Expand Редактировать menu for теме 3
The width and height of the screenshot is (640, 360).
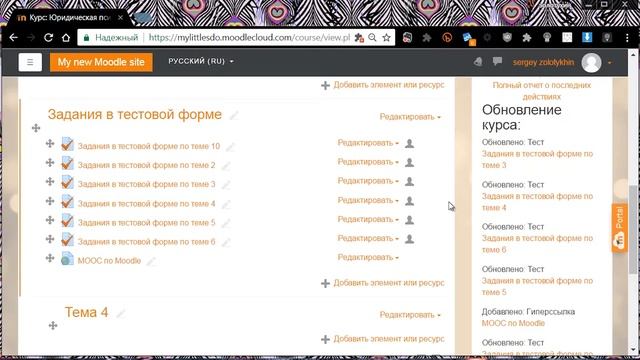(x=368, y=181)
